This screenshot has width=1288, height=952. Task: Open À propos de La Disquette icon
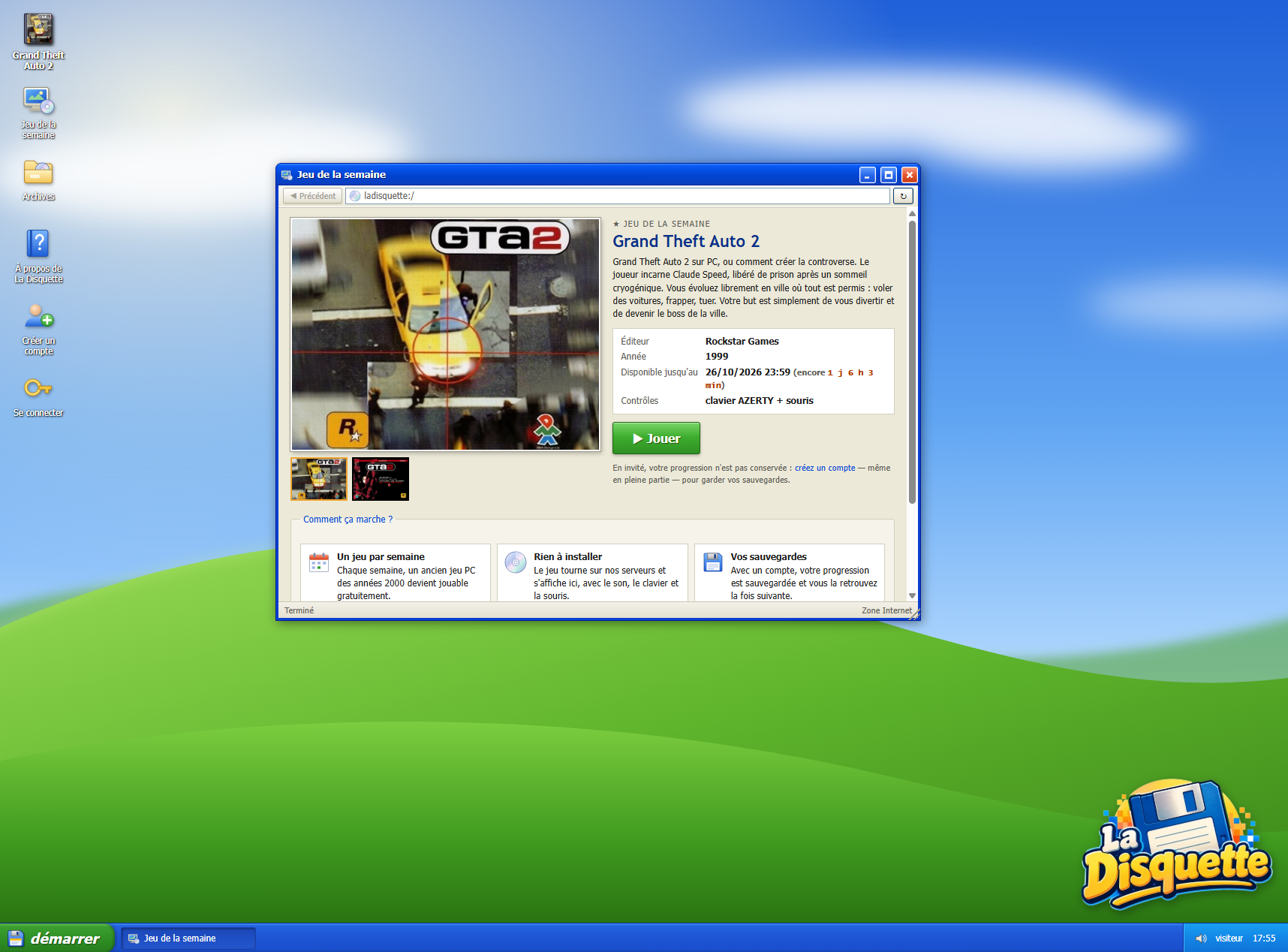click(x=38, y=256)
